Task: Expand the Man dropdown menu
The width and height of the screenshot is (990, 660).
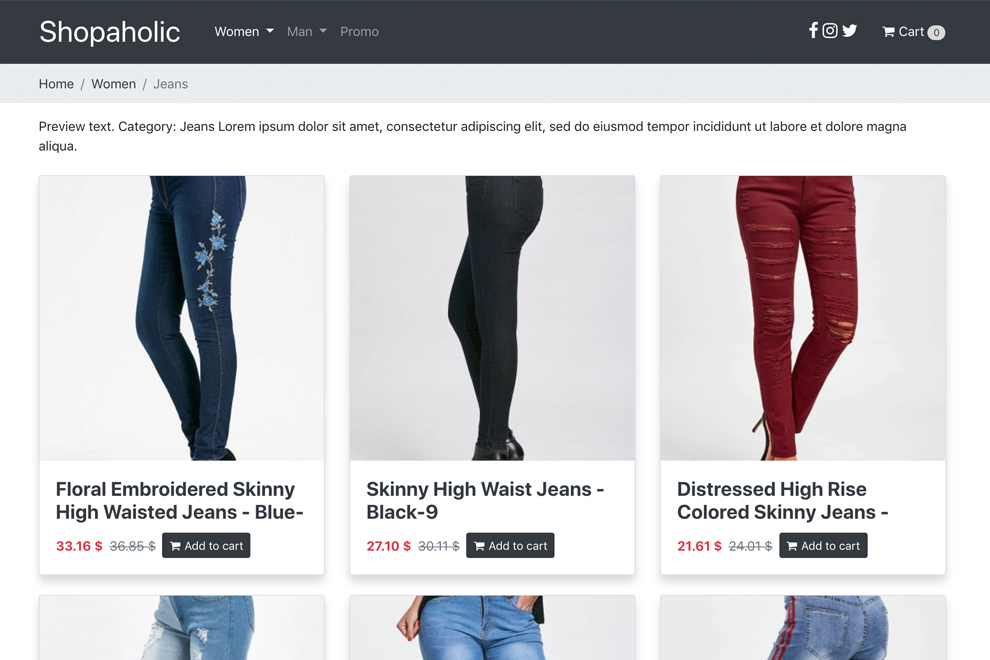Action: (x=307, y=32)
